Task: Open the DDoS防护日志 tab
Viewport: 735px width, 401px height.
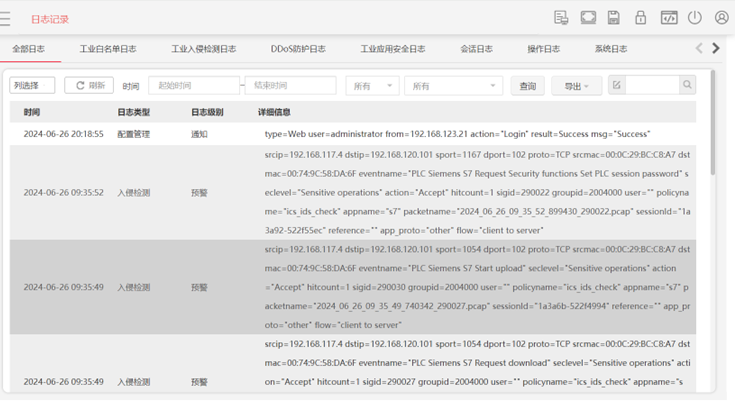Action: 298,49
